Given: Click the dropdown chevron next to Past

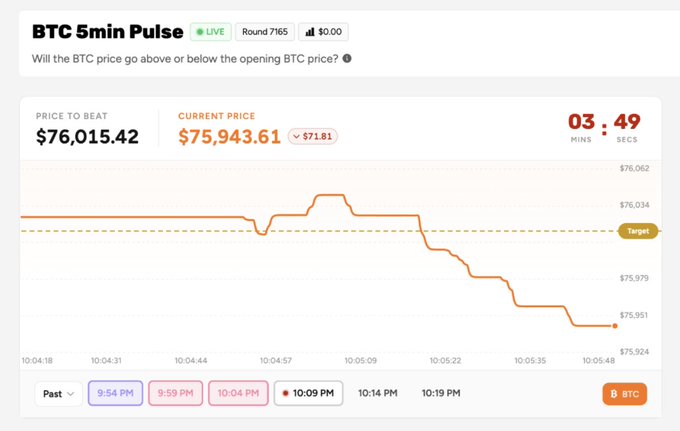Looking at the screenshot, I should (x=71, y=394).
